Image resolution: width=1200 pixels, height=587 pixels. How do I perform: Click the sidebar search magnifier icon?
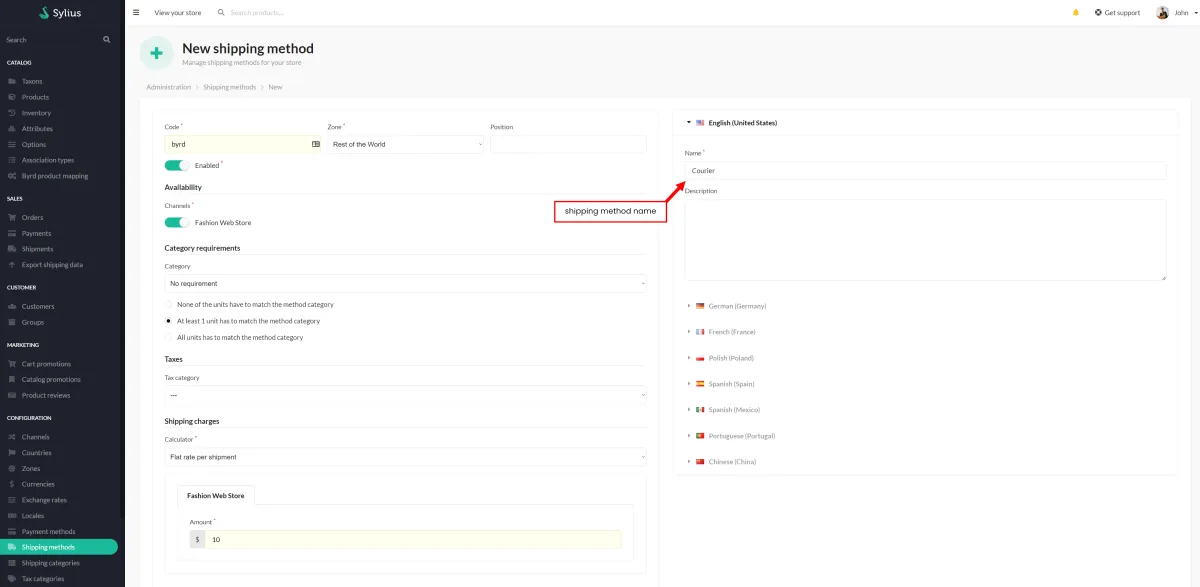coord(107,40)
